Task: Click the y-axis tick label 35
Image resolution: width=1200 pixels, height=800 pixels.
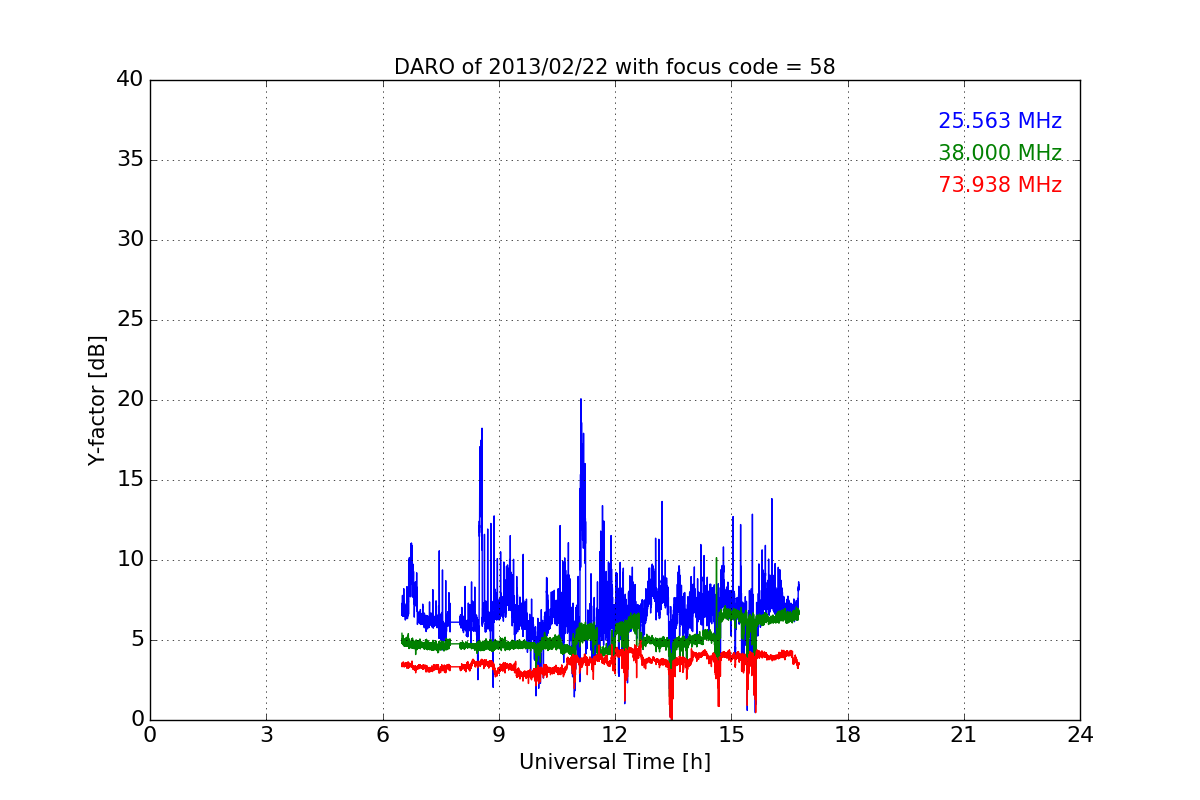Action: (130, 160)
